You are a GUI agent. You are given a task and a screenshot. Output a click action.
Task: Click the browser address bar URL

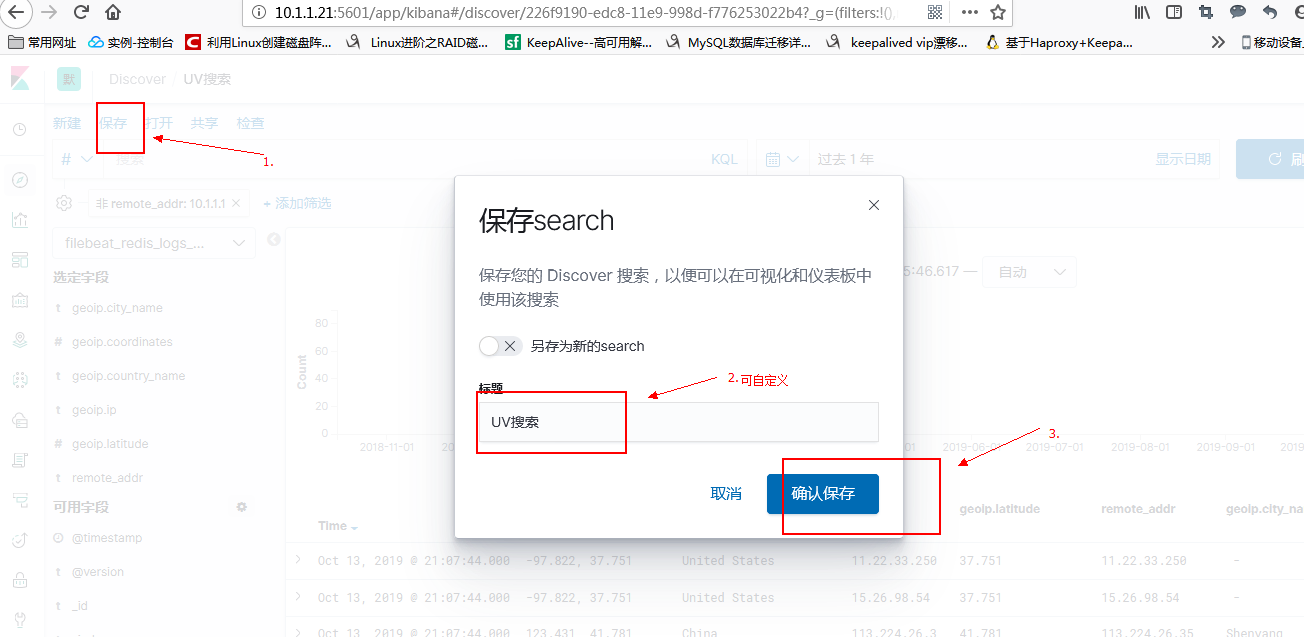pos(587,13)
